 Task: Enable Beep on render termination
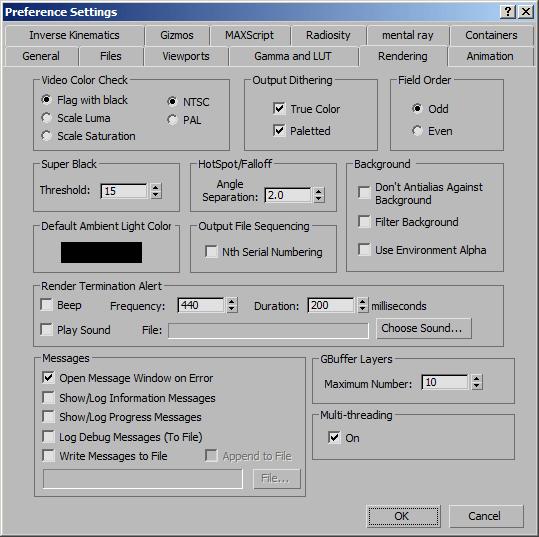pyautogui.click(x=46, y=305)
